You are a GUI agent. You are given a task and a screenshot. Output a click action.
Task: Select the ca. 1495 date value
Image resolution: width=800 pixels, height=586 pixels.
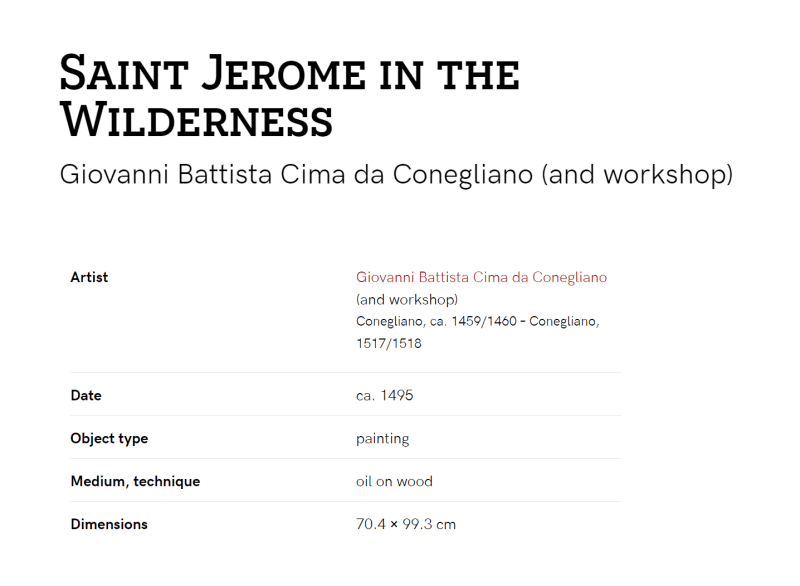coord(385,395)
